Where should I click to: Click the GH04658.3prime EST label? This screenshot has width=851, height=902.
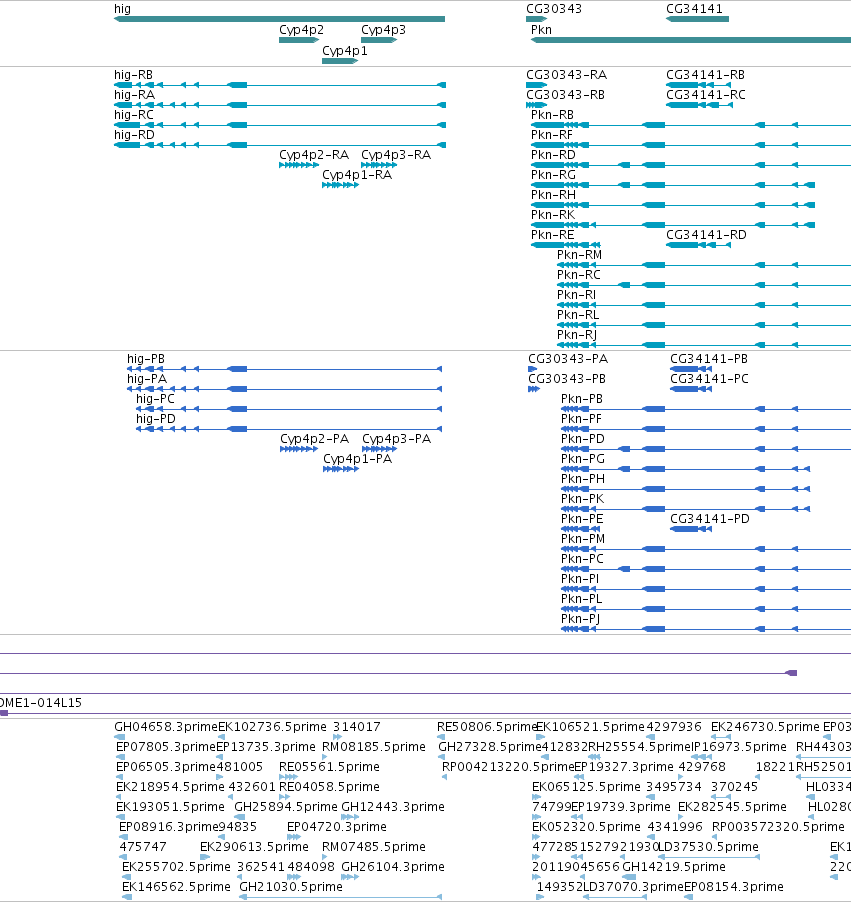point(166,727)
